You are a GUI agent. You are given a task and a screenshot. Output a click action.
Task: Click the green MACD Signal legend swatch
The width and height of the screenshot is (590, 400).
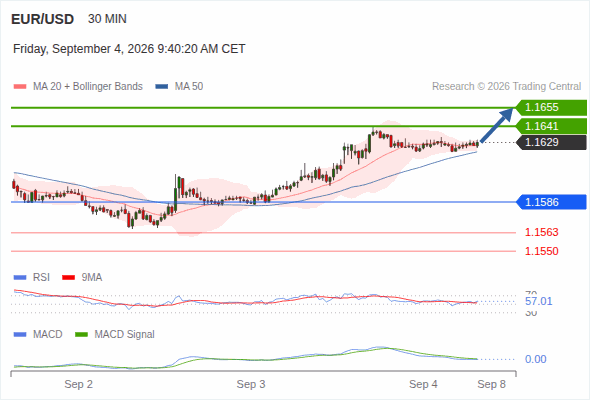[81, 335]
